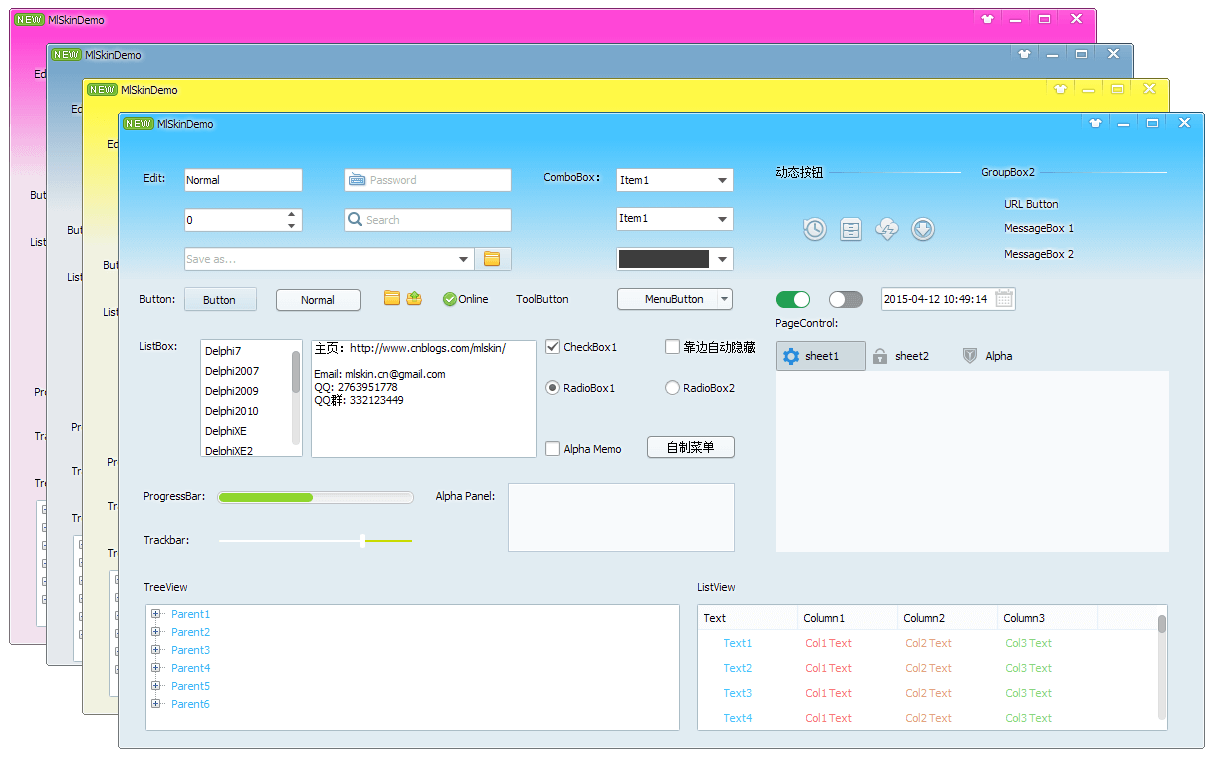Click the cloud lightning icon button
This screenshot has width=1219, height=758.
[886, 229]
